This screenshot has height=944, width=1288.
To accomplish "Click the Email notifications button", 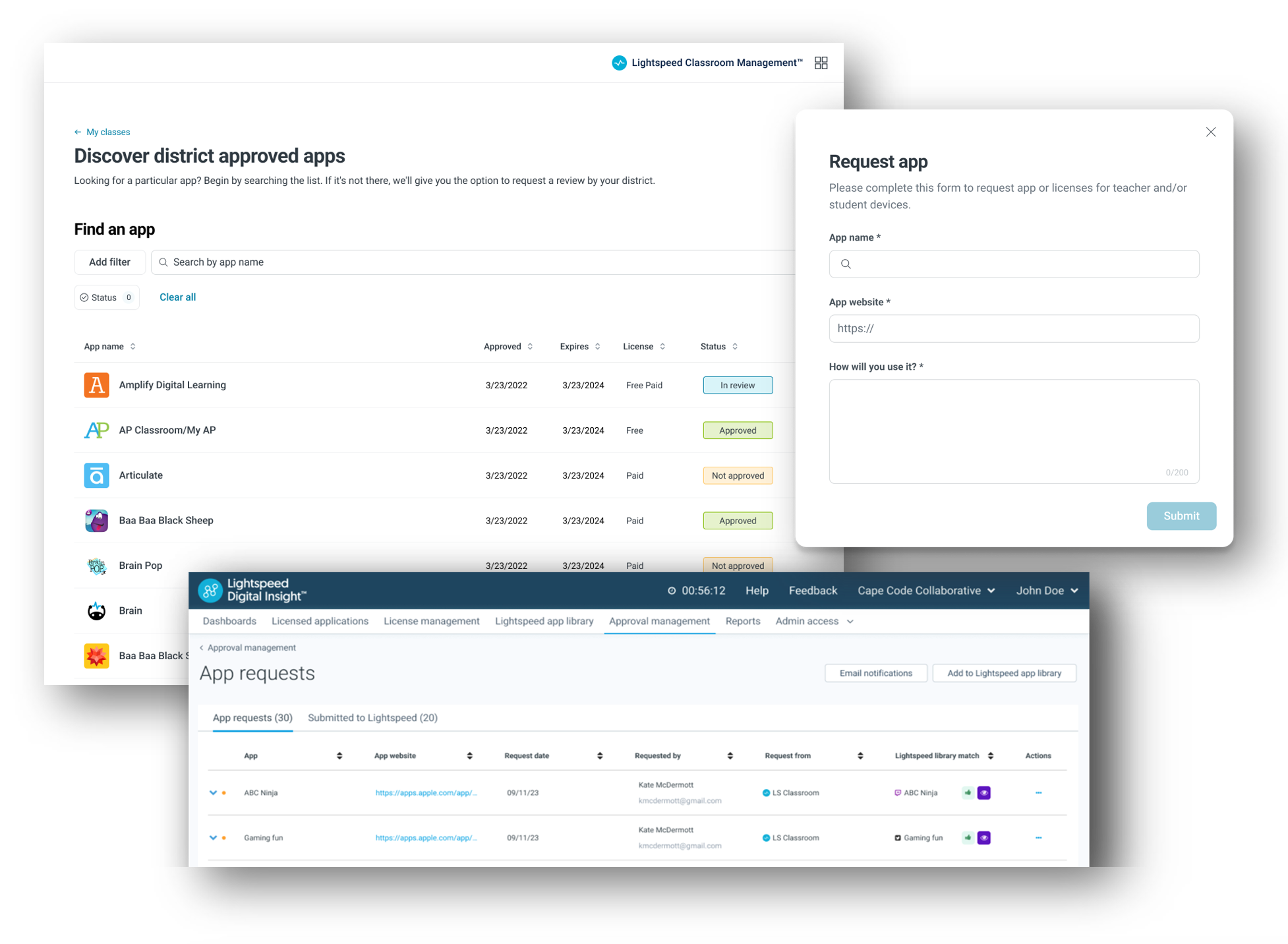I will 875,673.
